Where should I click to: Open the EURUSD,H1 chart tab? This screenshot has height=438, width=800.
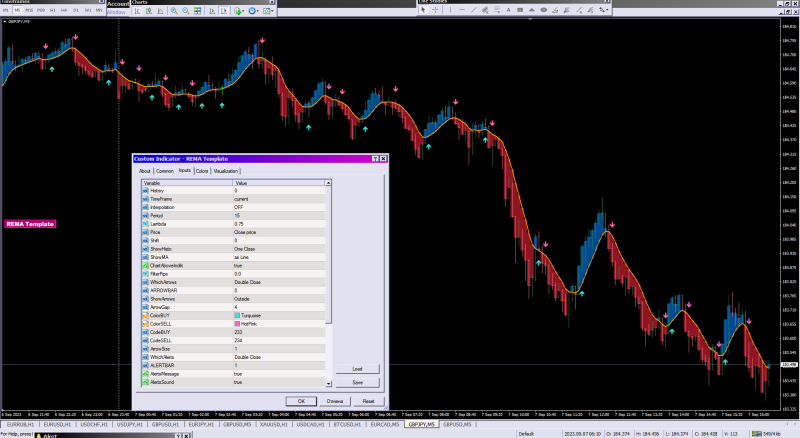(x=57, y=424)
